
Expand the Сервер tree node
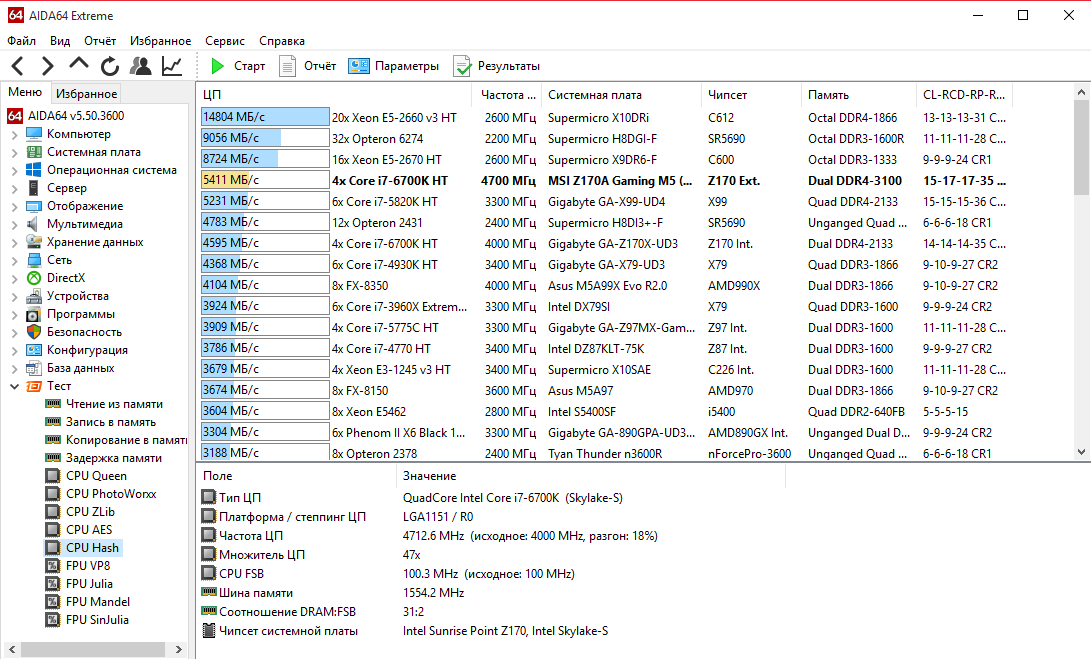15,189
